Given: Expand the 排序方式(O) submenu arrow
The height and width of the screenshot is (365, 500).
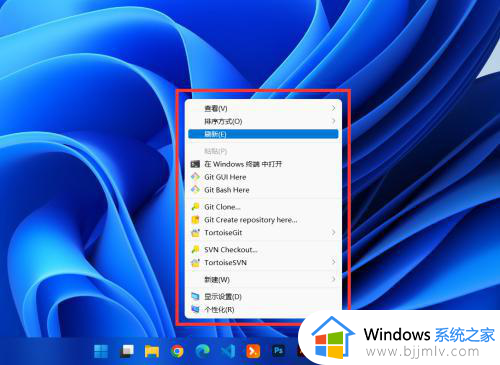Looking at the screenshot, I should click(333, 121).
